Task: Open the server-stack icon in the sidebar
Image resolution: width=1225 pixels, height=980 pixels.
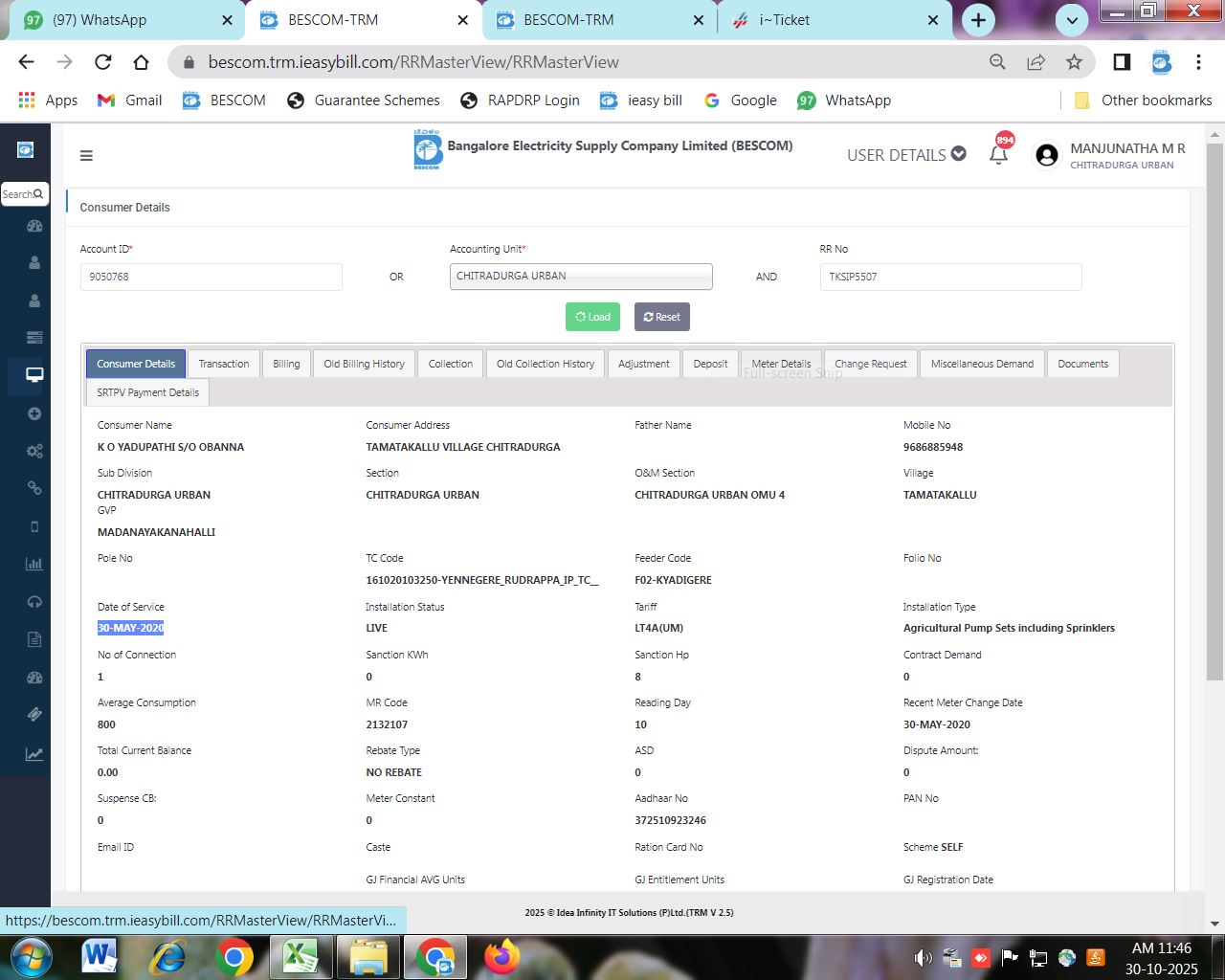Action: [34, 337]
